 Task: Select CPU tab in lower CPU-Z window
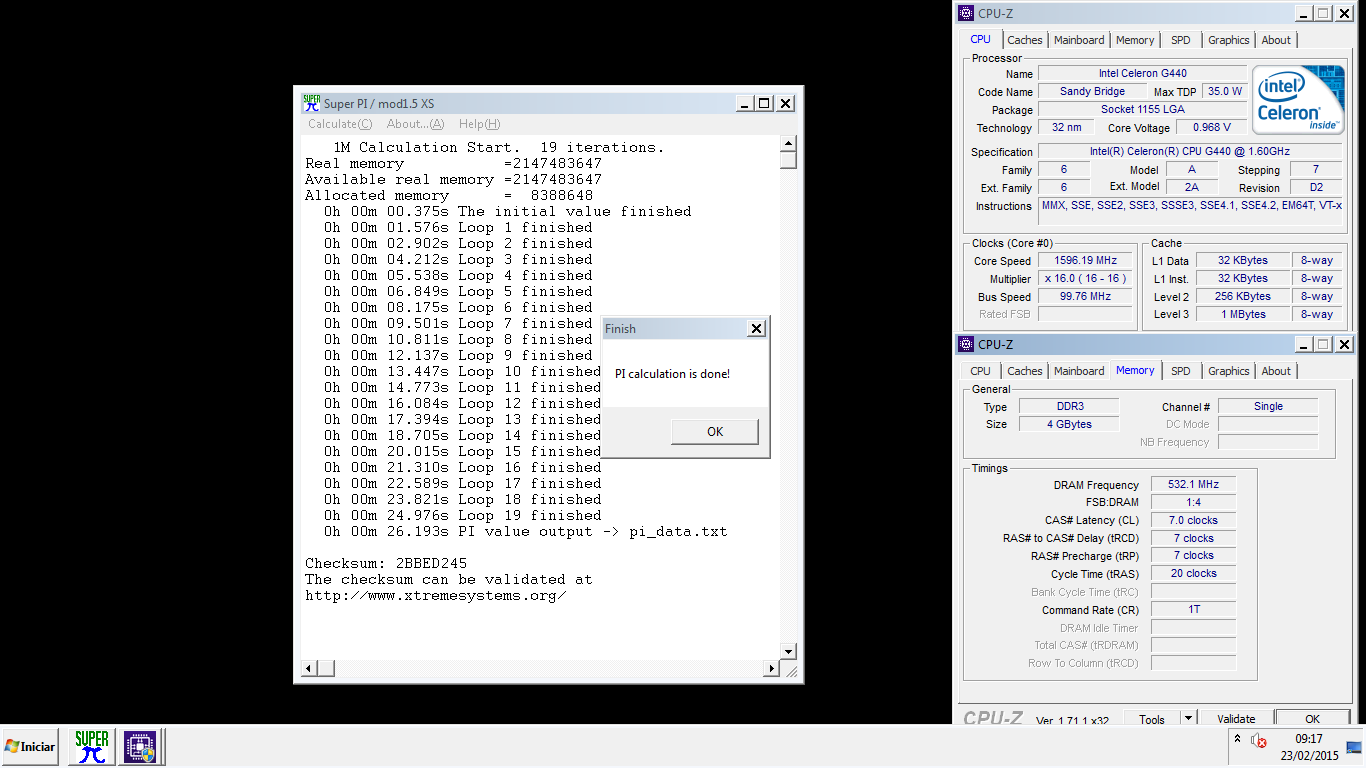981,371
